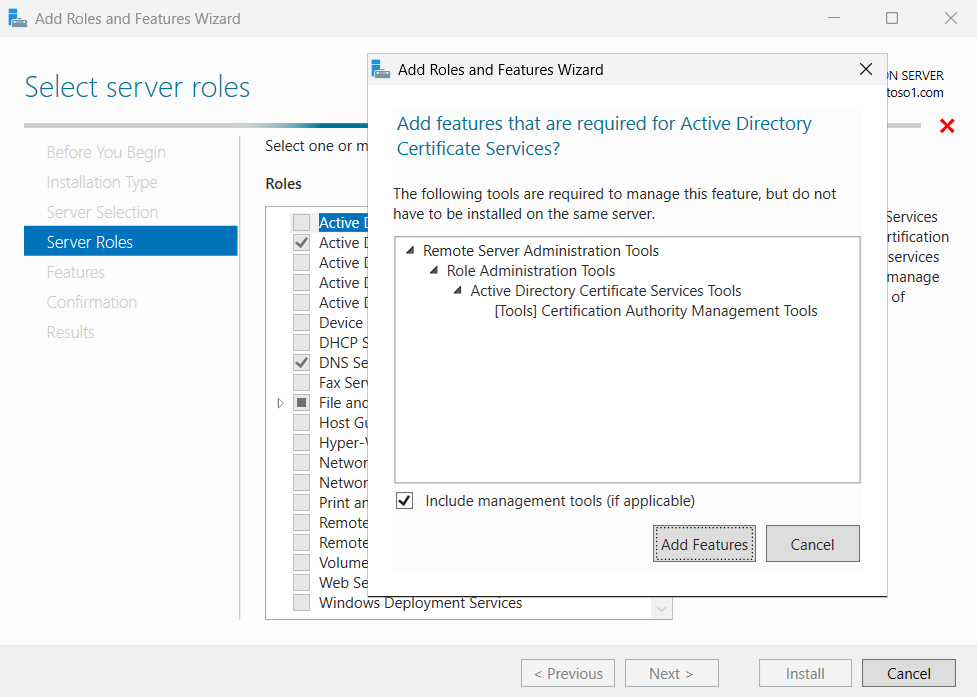Open the Confirmation step
This screenshot has height=697, width=977.
click(x=92, y=302)
